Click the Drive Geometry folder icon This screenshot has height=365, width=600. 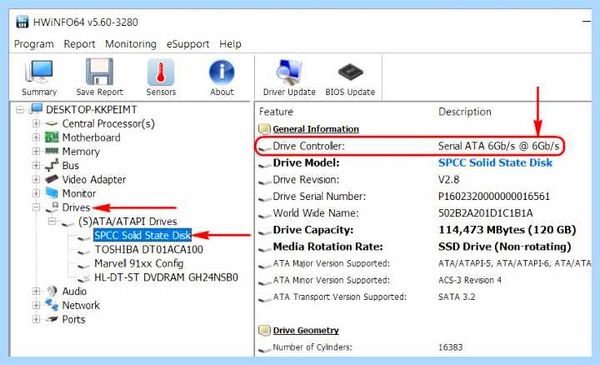click(x=264, y=330)
